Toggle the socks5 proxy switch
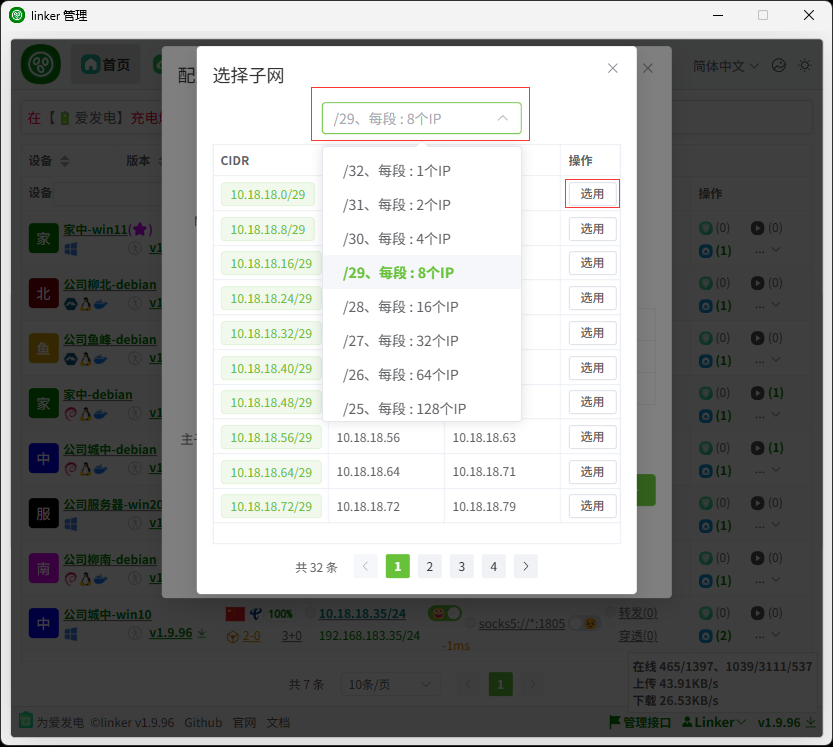The image size is (833, 747). coord(584,623)
